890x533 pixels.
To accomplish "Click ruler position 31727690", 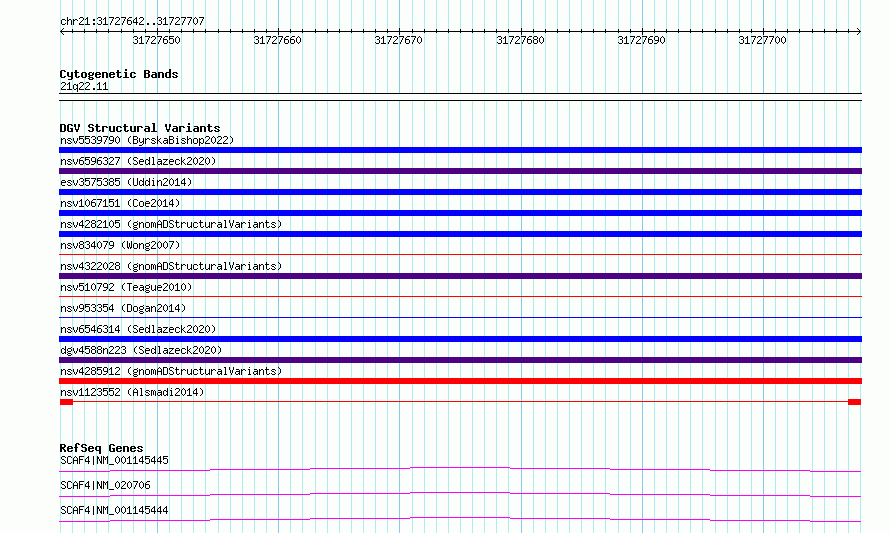I will (641, 40).
